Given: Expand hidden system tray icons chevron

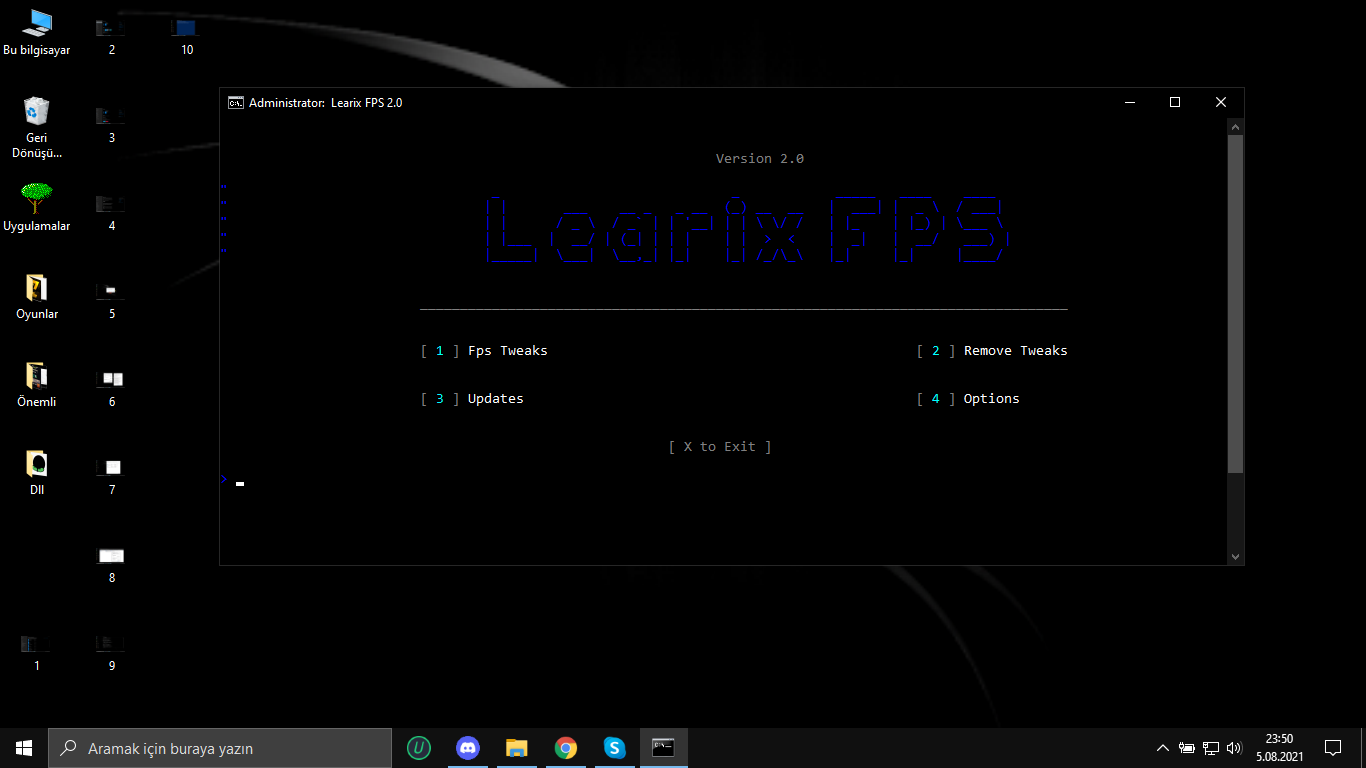Looking at the screenshot, I should 1162,748.
